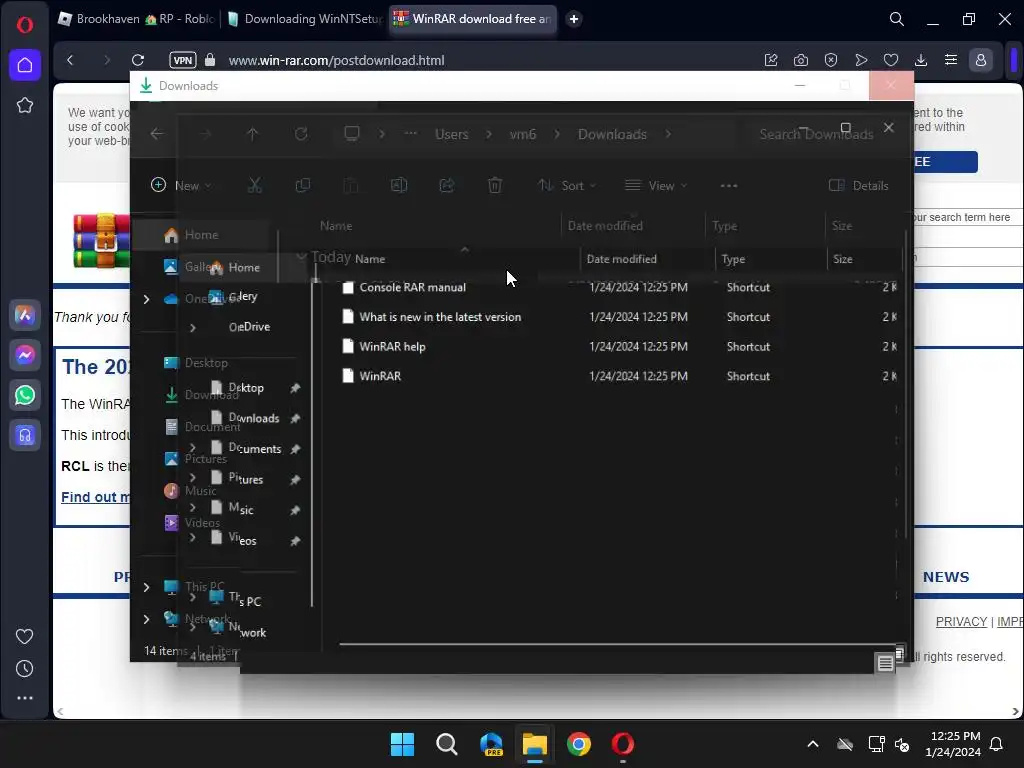This screenshot has width=1024, height=768.
Task: Switch to Brookhaven RP Roblox tab
Action: pos(138,19)
